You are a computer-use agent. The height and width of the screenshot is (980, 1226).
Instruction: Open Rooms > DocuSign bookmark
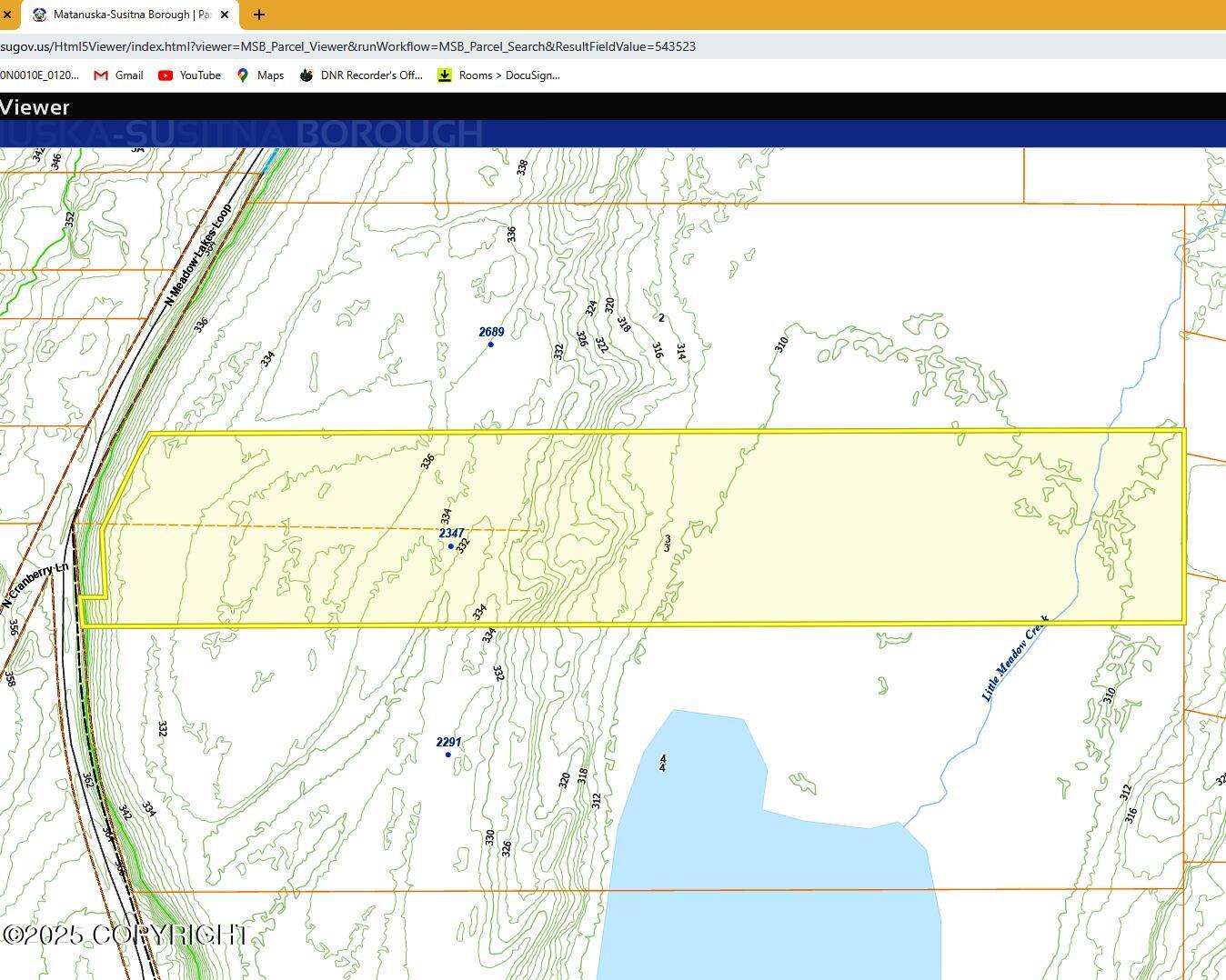click(508, 75)
